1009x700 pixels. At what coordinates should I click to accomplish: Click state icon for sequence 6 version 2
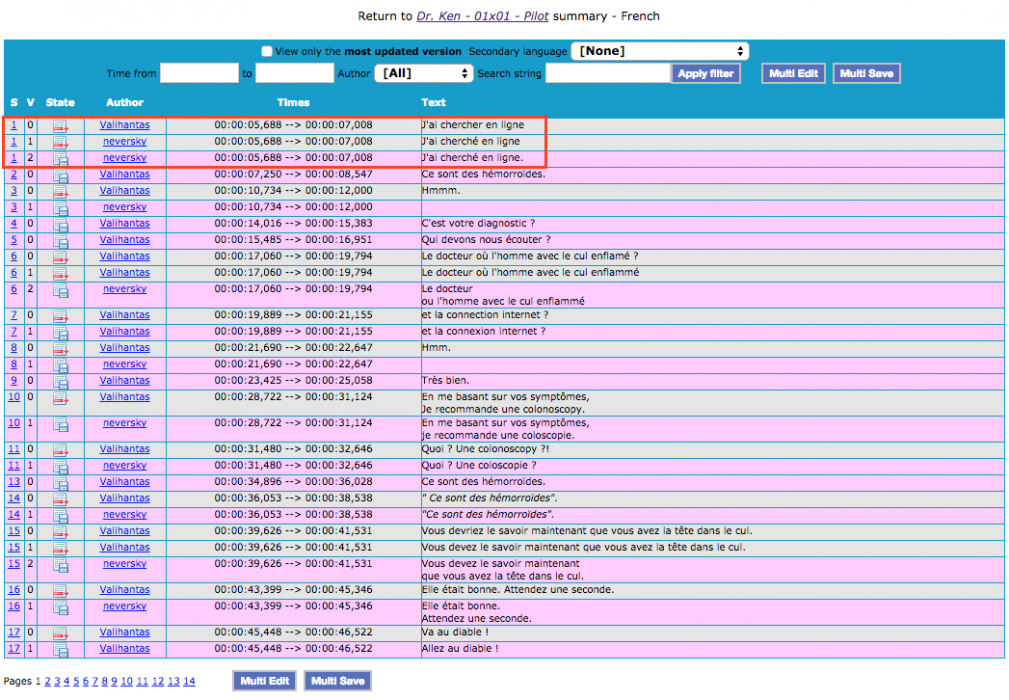(x=60, y=290)
